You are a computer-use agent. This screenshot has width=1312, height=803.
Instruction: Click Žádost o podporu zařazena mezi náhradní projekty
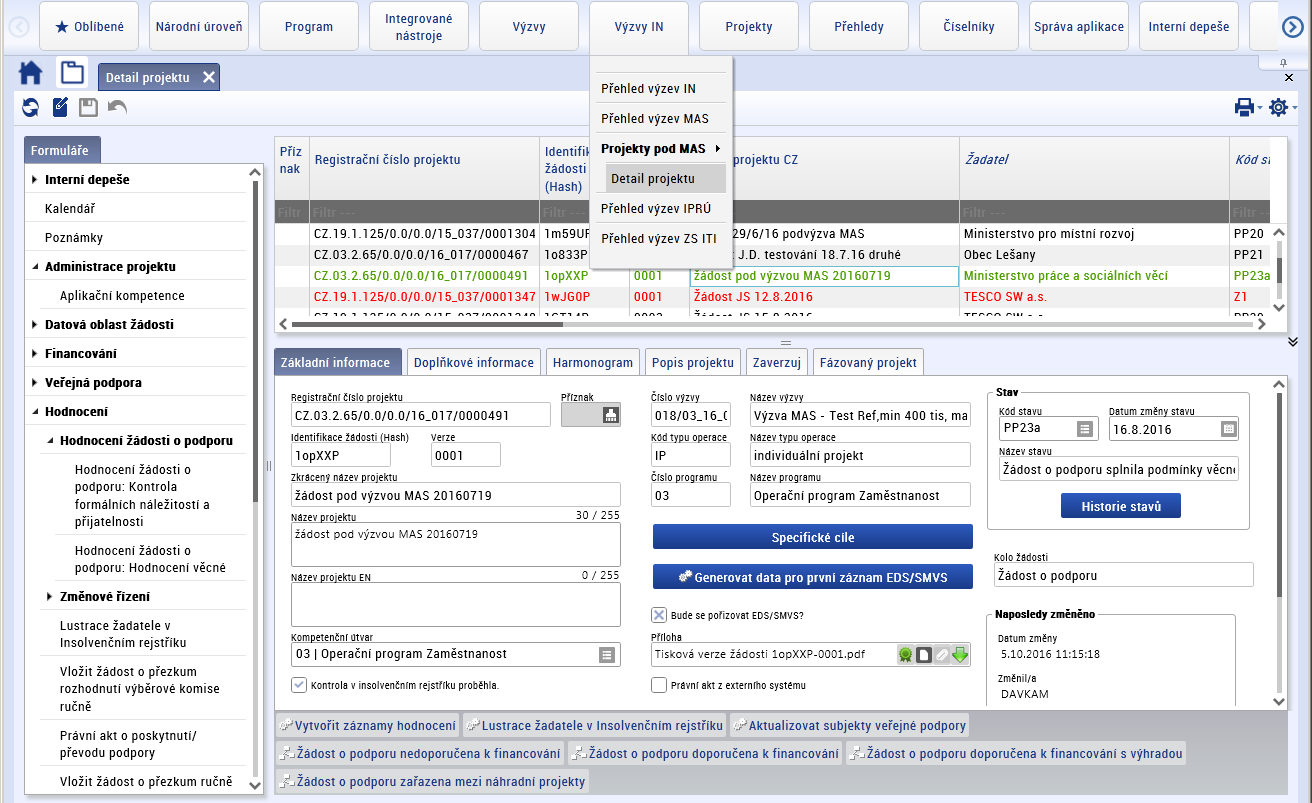click(432, 781)
